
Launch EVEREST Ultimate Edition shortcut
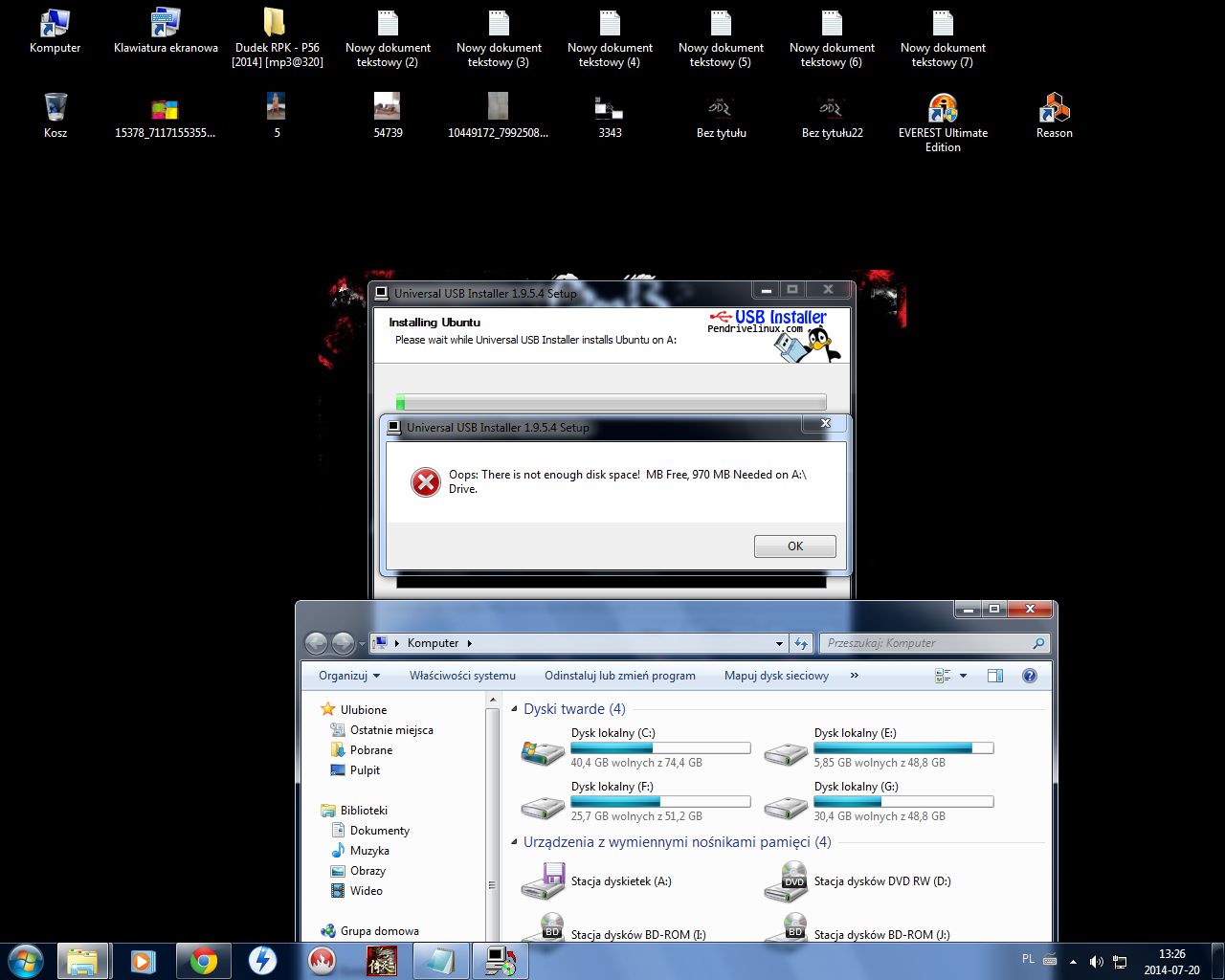(943, 122)
